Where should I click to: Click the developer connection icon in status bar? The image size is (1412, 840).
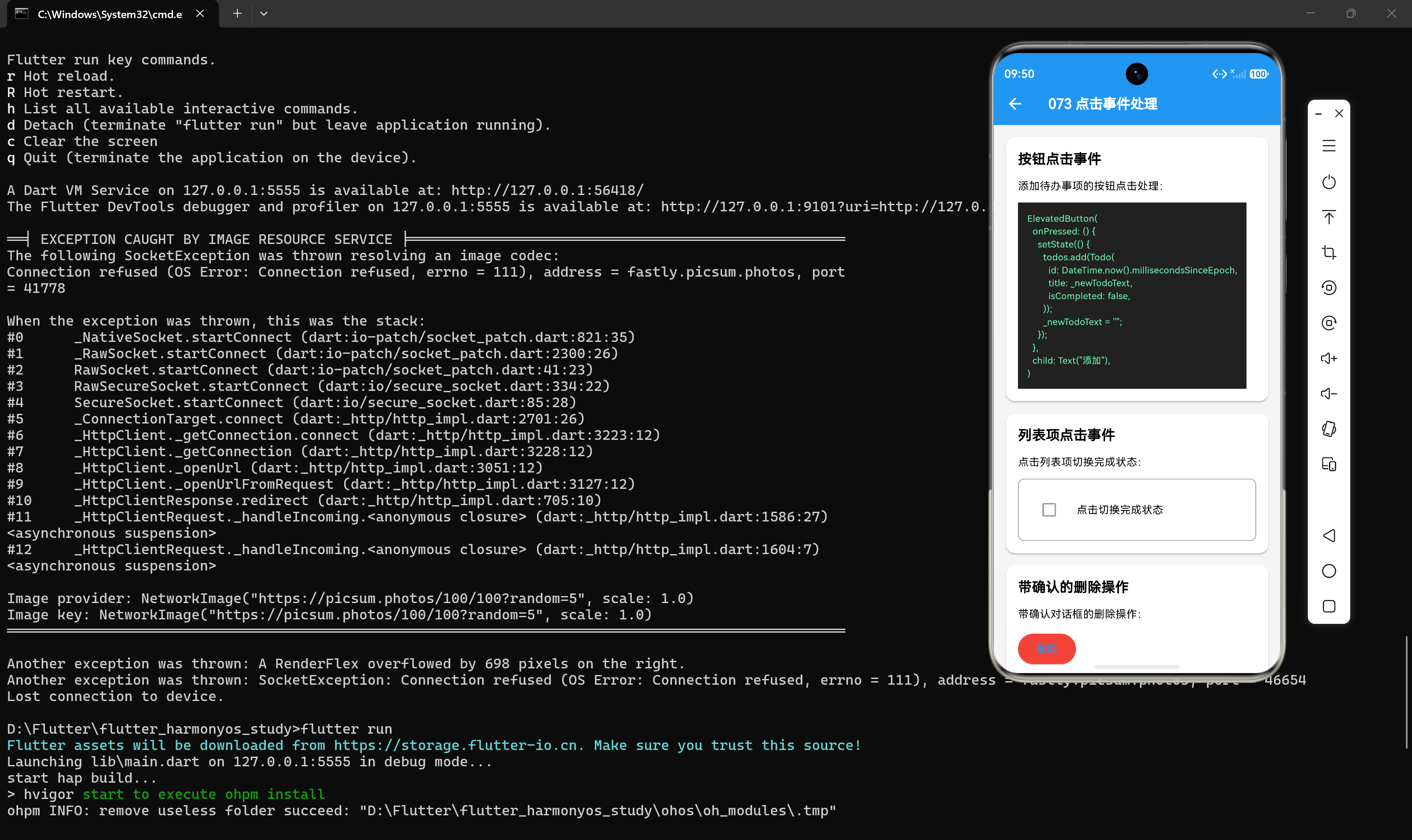[1219, 74]
